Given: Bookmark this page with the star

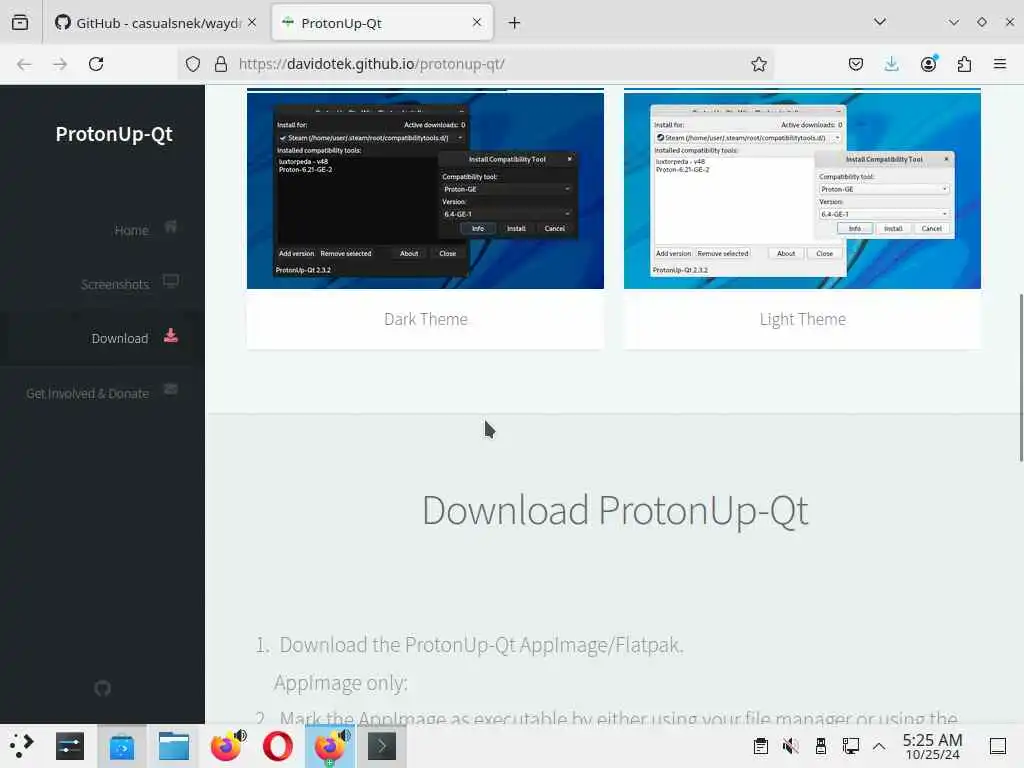Looking at the screenshot, I should point(758,64).
